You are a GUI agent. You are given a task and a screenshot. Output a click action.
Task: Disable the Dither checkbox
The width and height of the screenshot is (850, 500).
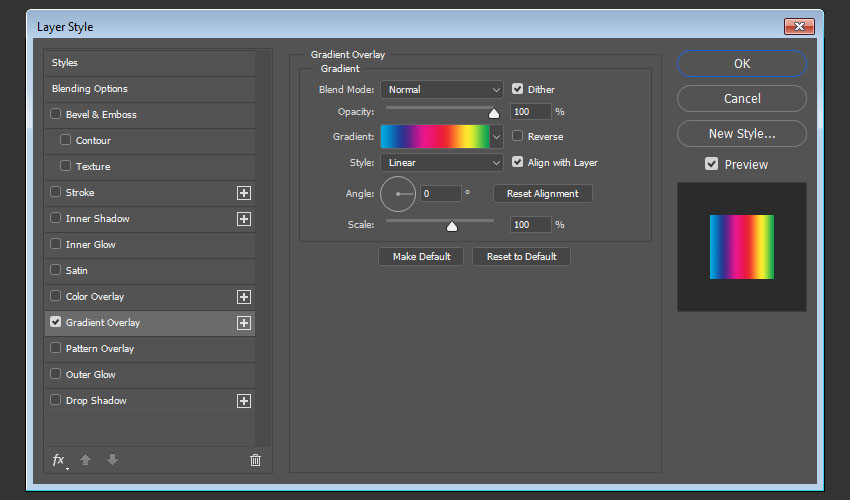pyautogui.click(x=518, y=89)
